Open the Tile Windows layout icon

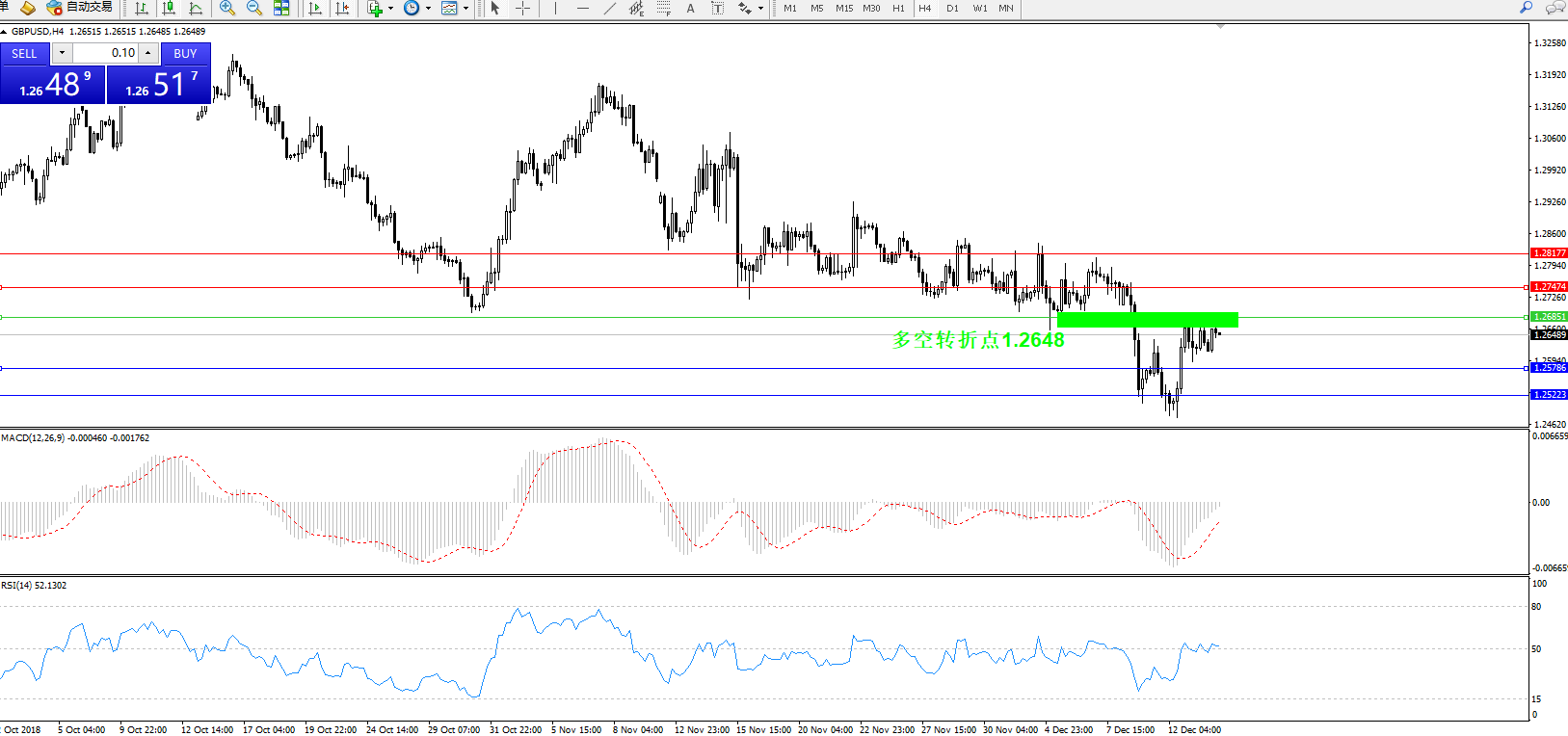coord(281,8)
